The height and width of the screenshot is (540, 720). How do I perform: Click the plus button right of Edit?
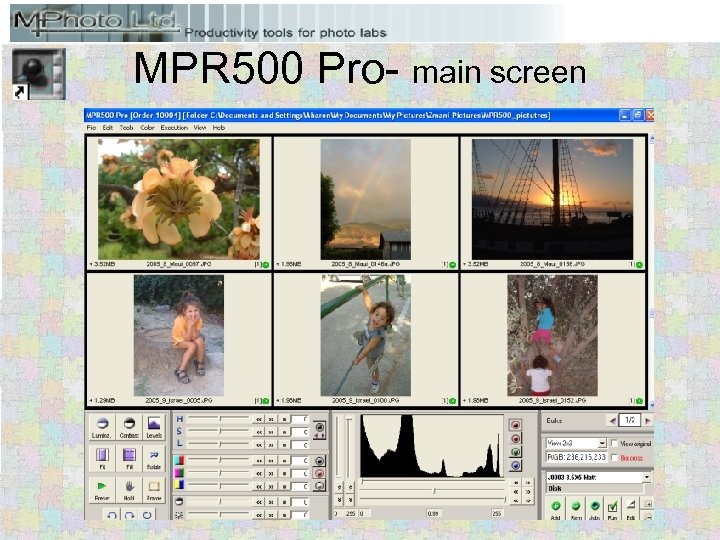(648, 504)
